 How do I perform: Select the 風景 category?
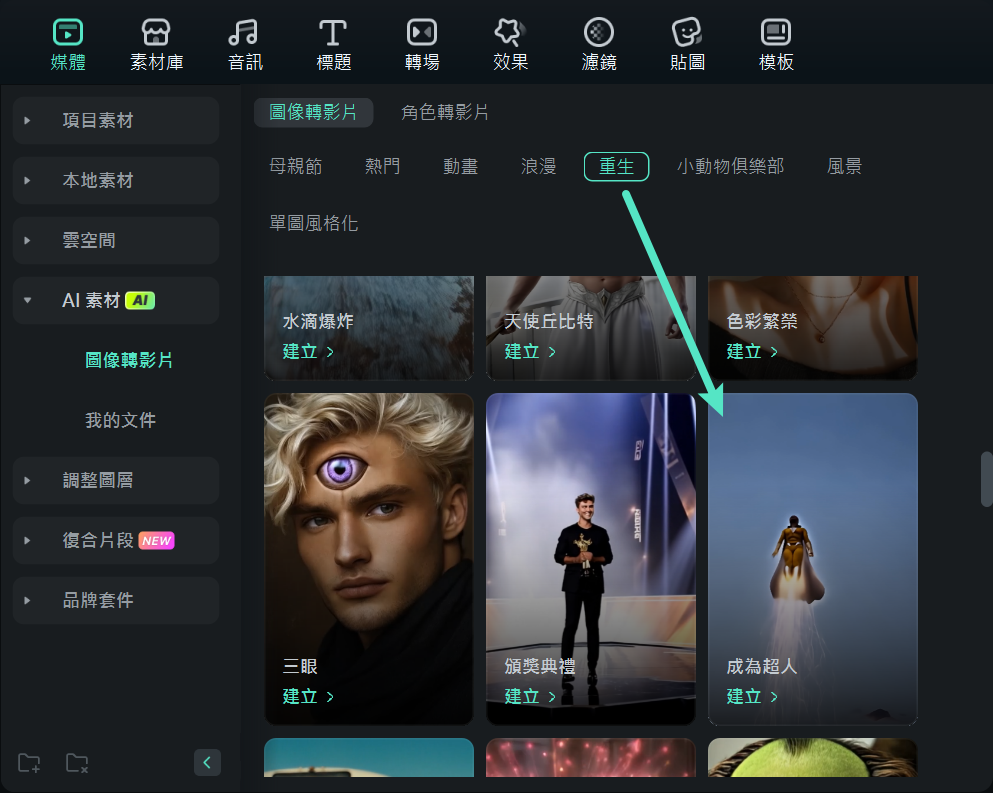pyautogui.click(x=844, y=167)
